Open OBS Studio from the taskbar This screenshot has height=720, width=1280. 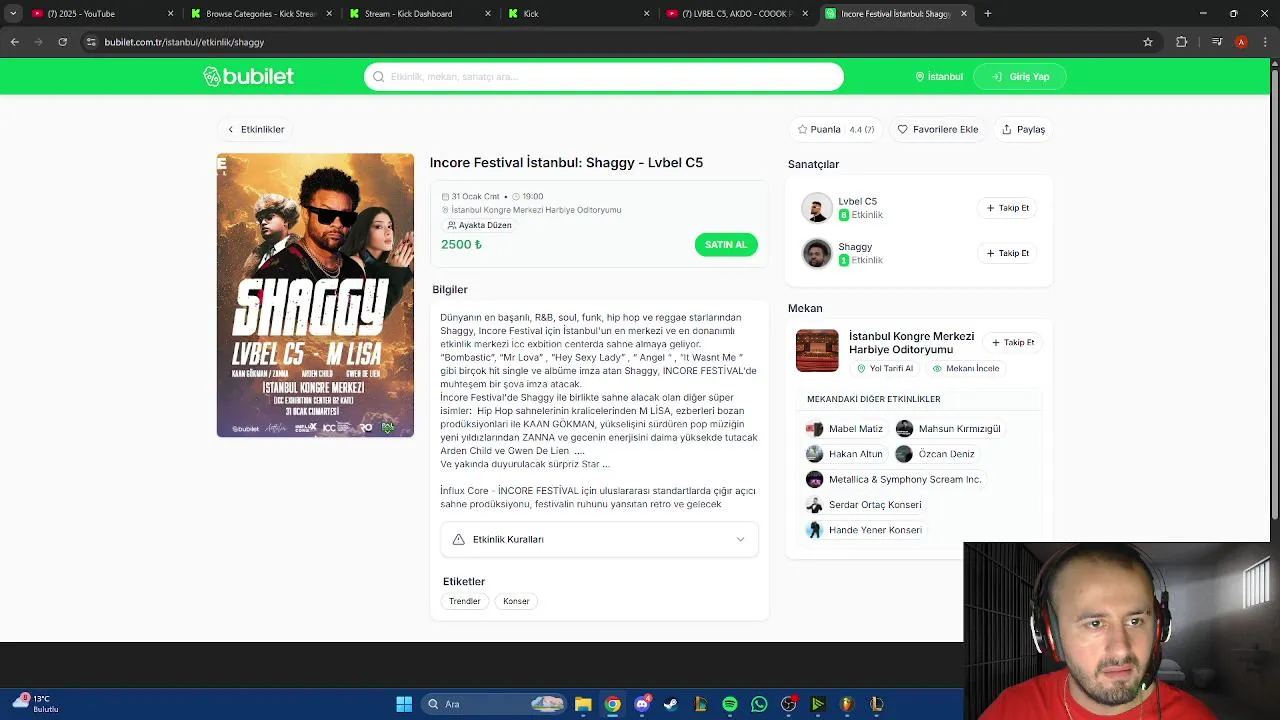point(788,704)
